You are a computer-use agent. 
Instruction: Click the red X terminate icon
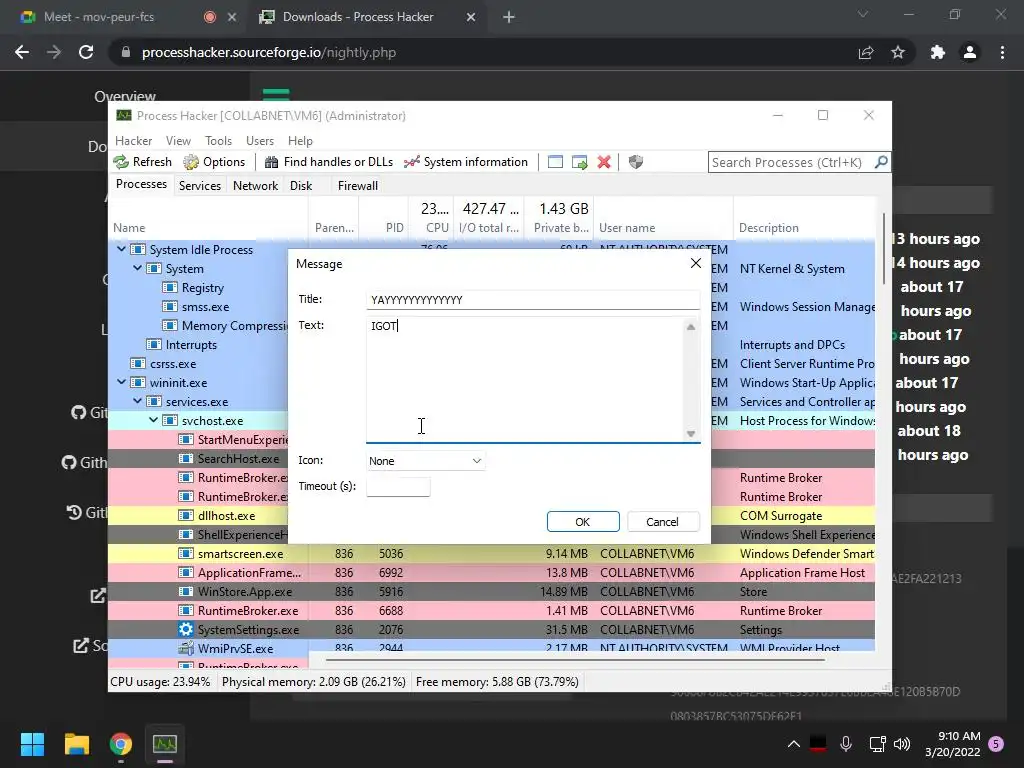[x=604, y=162]
